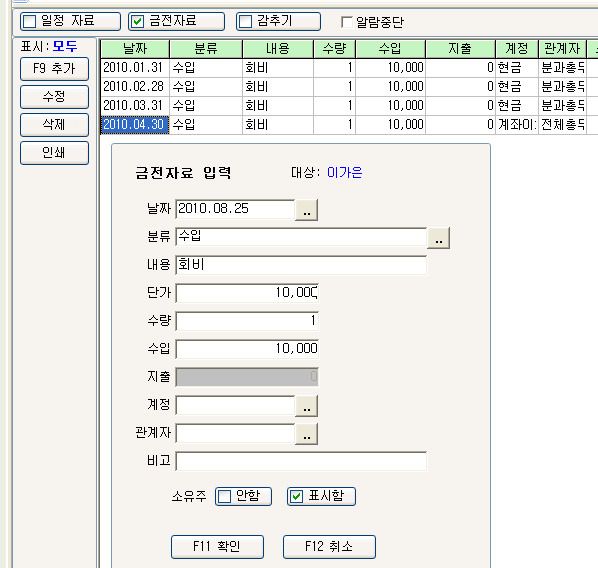Click the 단가 input field
The height and width of the screenshot is (568, 598).
pyautogui.click(x=247, y=293)
